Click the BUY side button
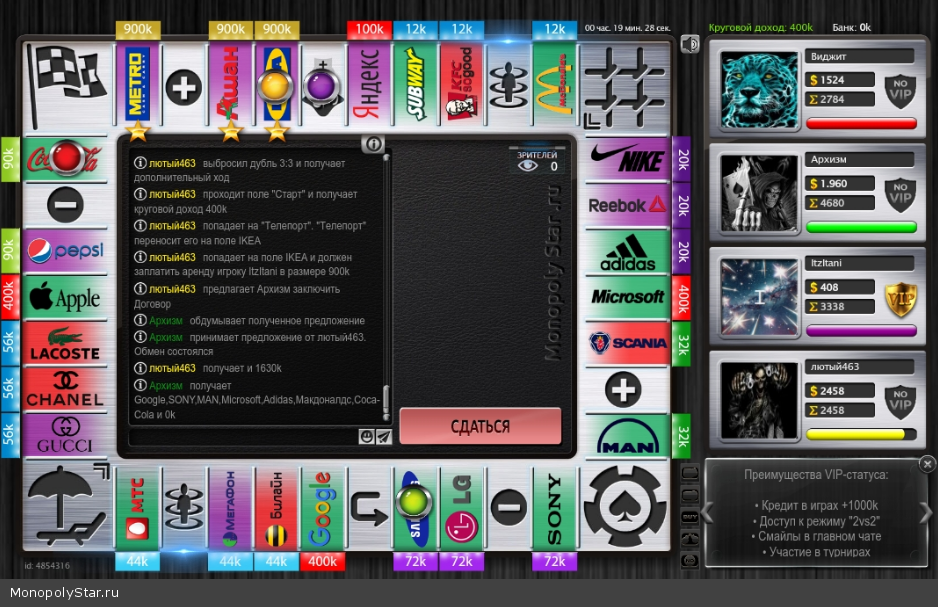This screenshot has height=607, width=938. click(690, 516)
